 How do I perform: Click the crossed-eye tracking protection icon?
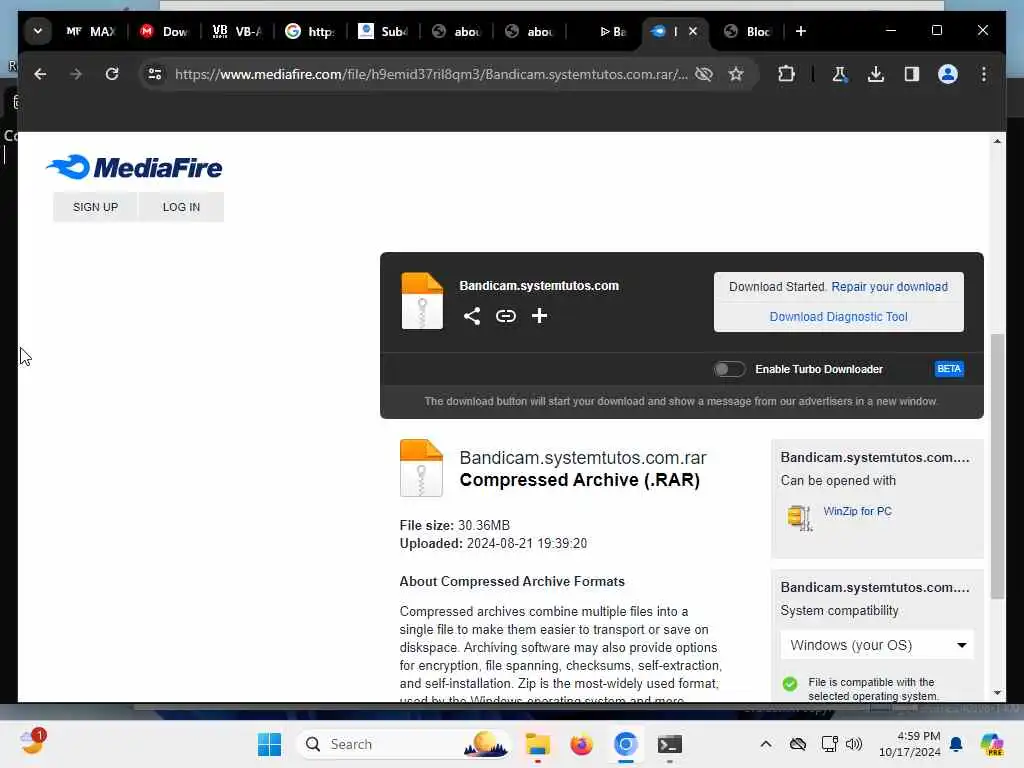coord(703,74)
